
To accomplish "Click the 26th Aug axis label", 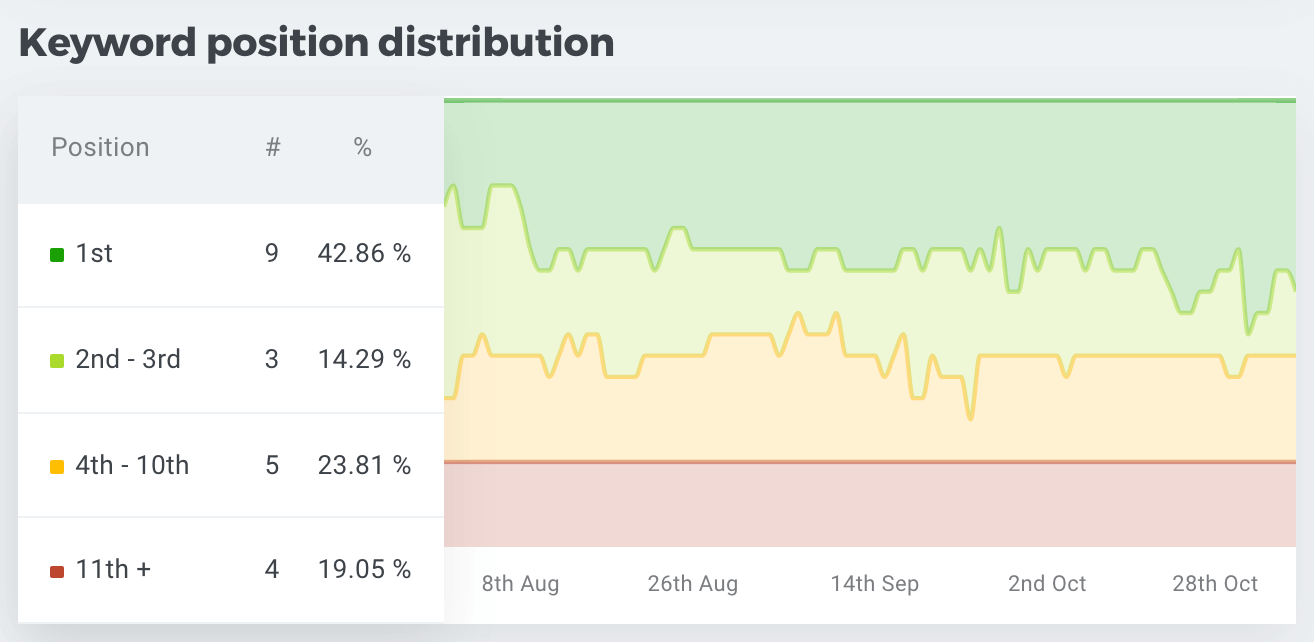I will coord(691,584).
